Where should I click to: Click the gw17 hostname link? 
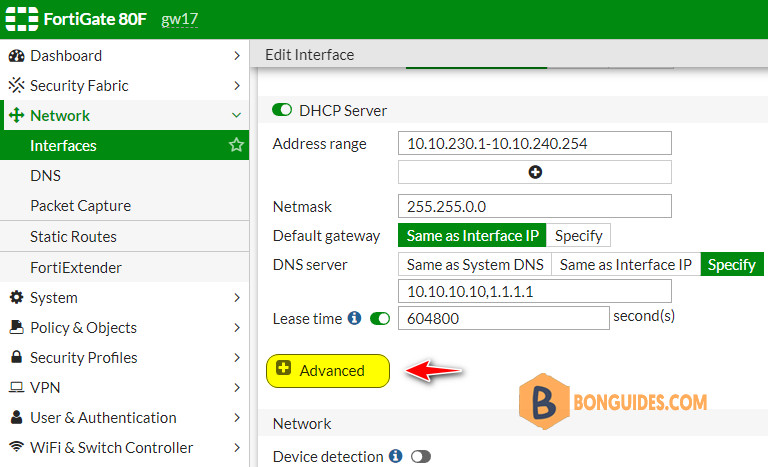click(x=179, y=20)
